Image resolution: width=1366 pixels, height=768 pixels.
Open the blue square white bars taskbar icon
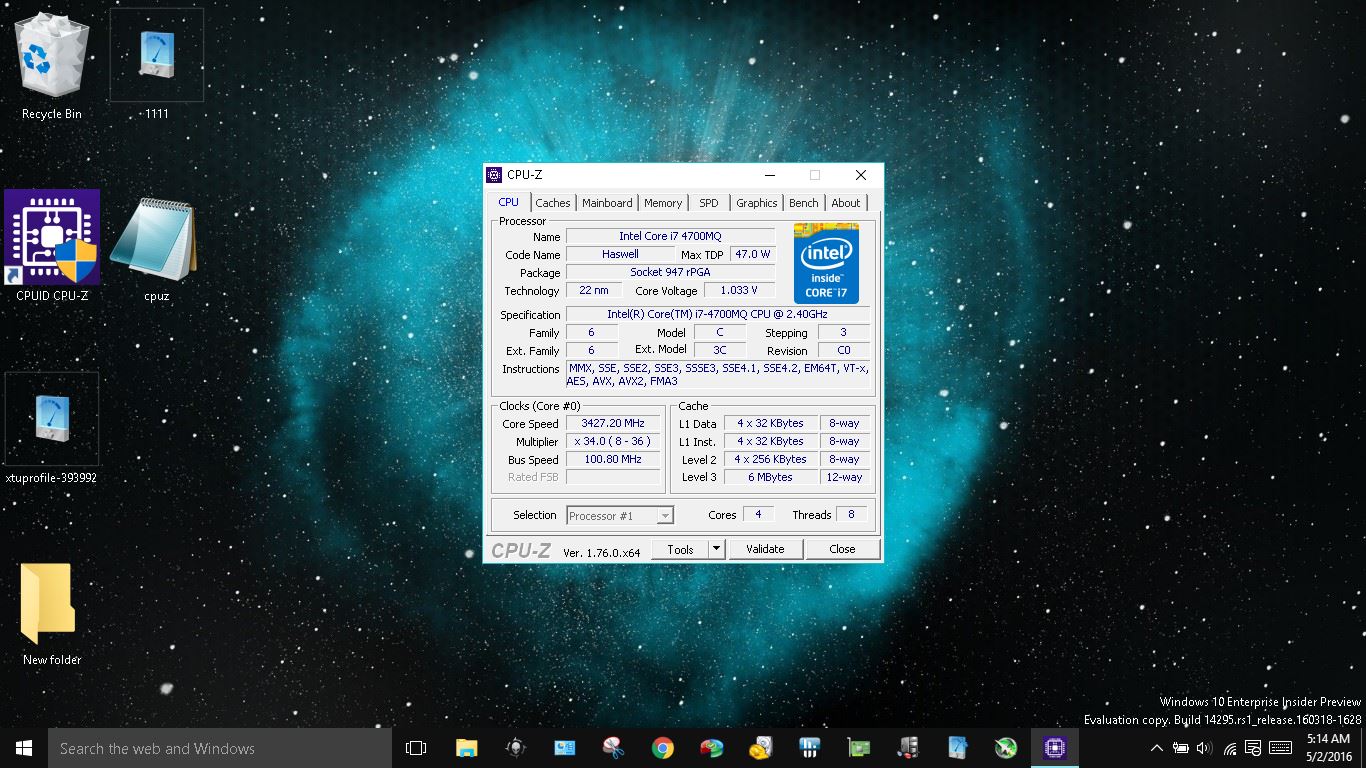click(810, 748)
